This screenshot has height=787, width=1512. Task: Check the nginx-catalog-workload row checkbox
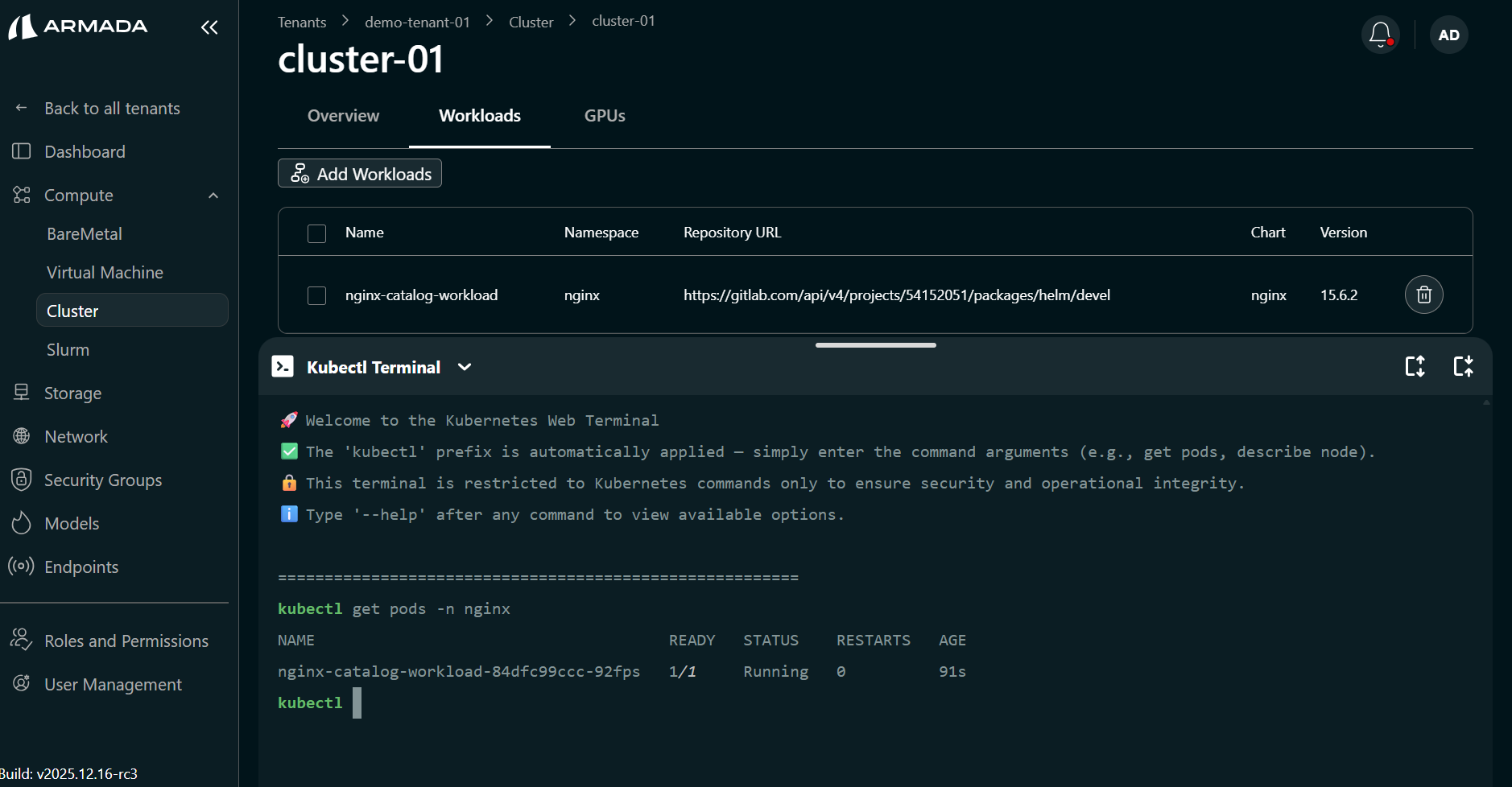316,295
